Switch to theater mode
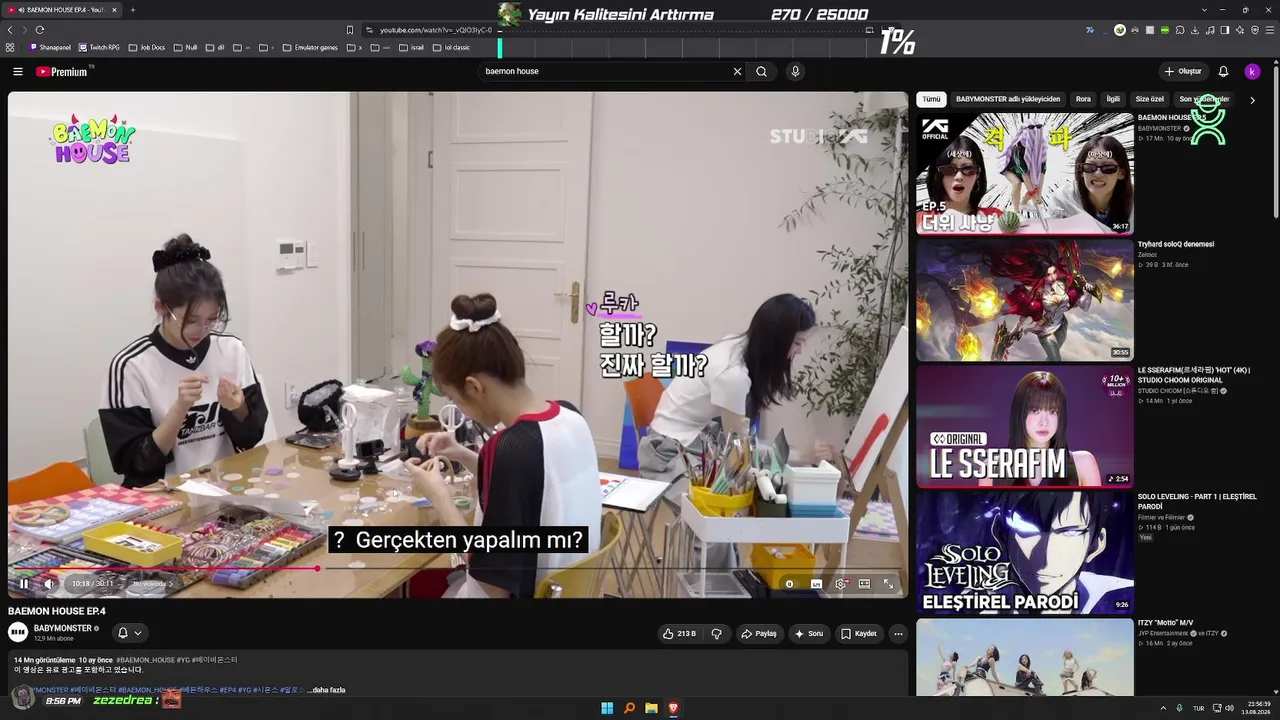This screenshot has height=720, width=1280. [864, 584]
